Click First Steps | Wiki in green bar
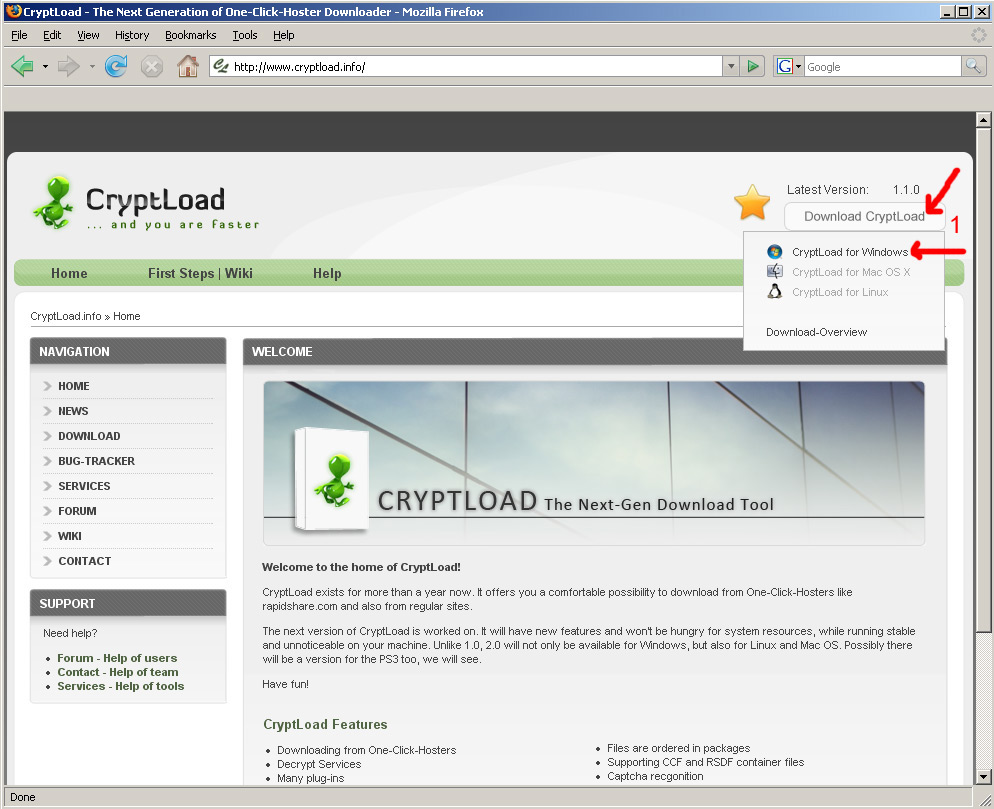 200,273
